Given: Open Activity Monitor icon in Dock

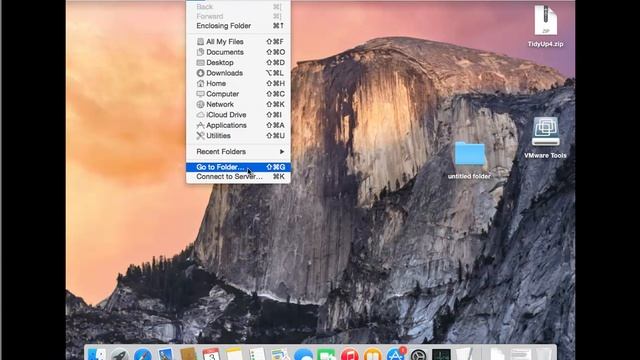Looking at the screenshot, I should (441, 355).
